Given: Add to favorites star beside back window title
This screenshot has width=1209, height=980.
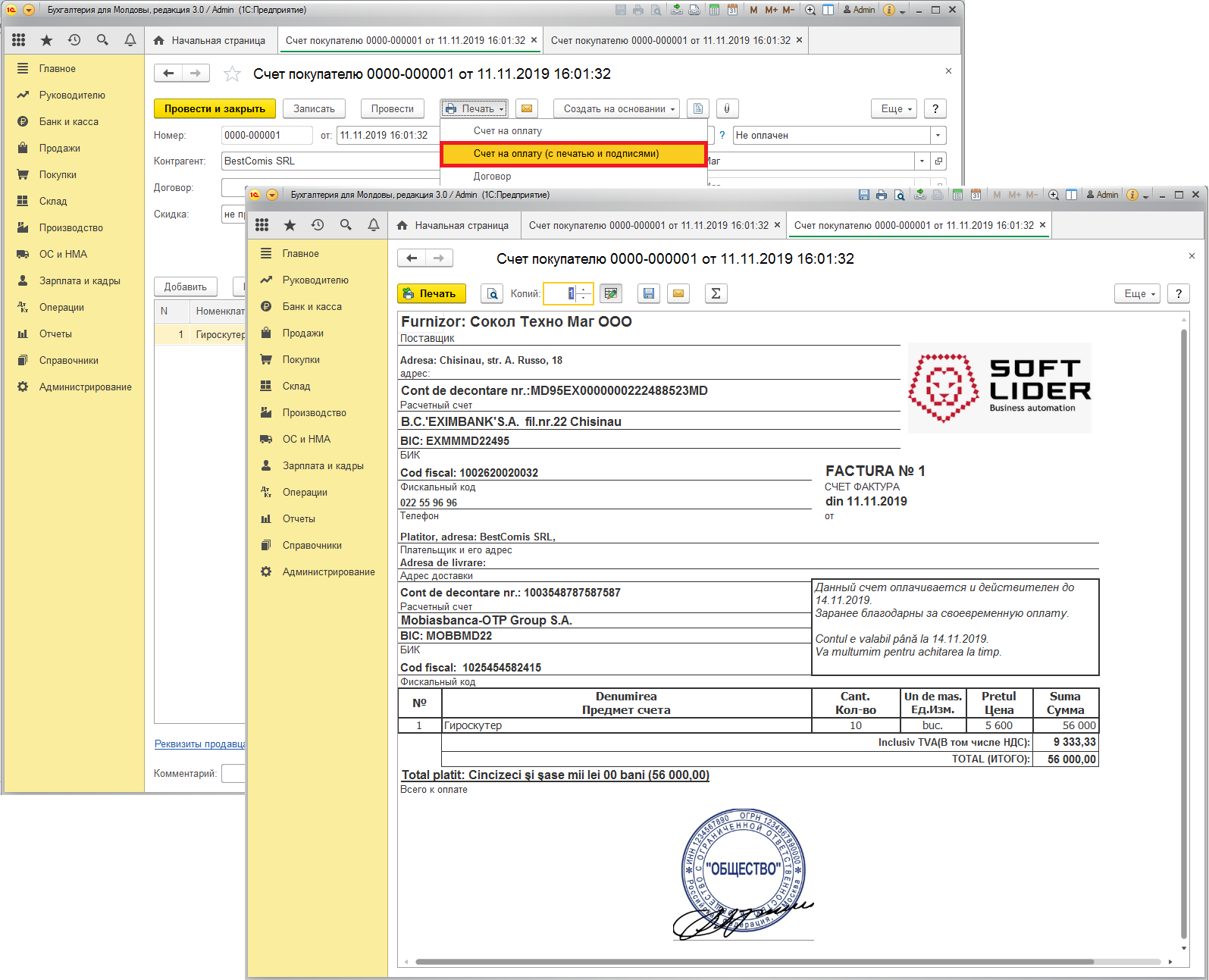Looking at the screenshot, I should [232, 74].
